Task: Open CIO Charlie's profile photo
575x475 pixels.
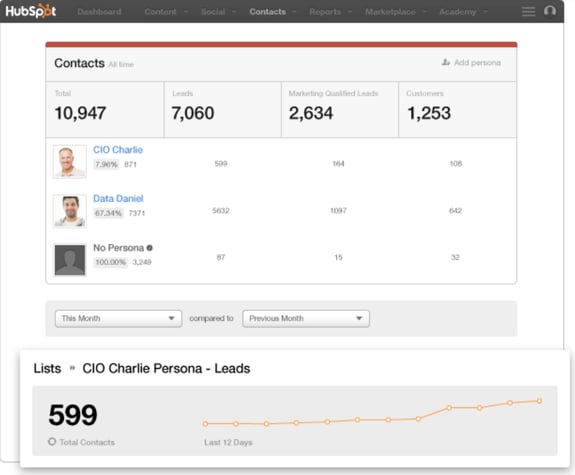Action: [70, 161]
